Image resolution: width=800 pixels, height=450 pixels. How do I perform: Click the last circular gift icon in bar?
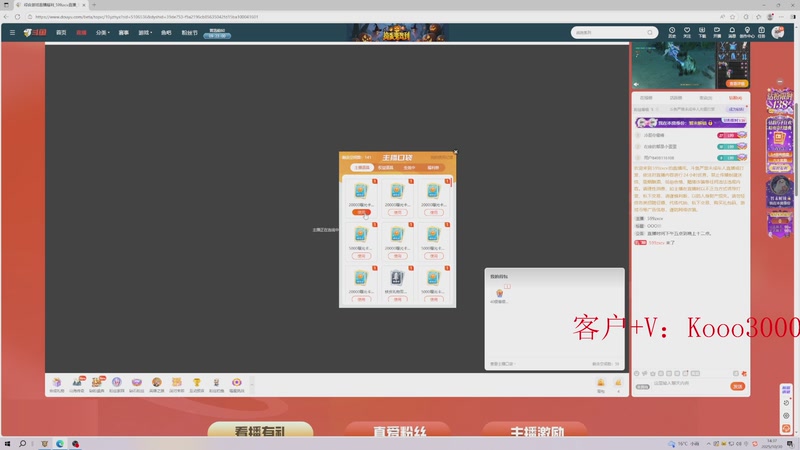point(237,384)
